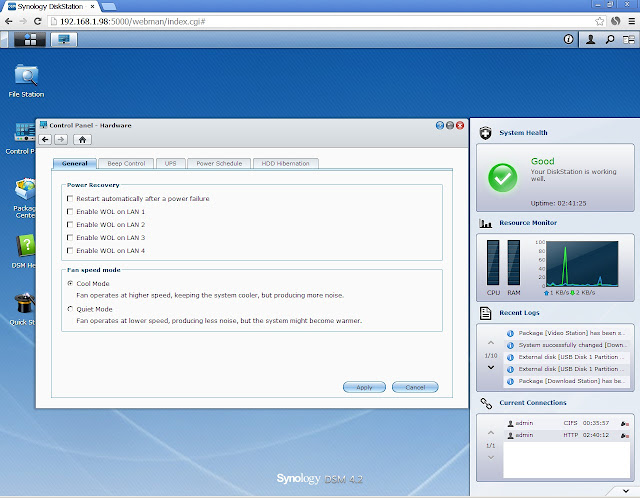Click the Recent Logs document icon

[485, 313]
